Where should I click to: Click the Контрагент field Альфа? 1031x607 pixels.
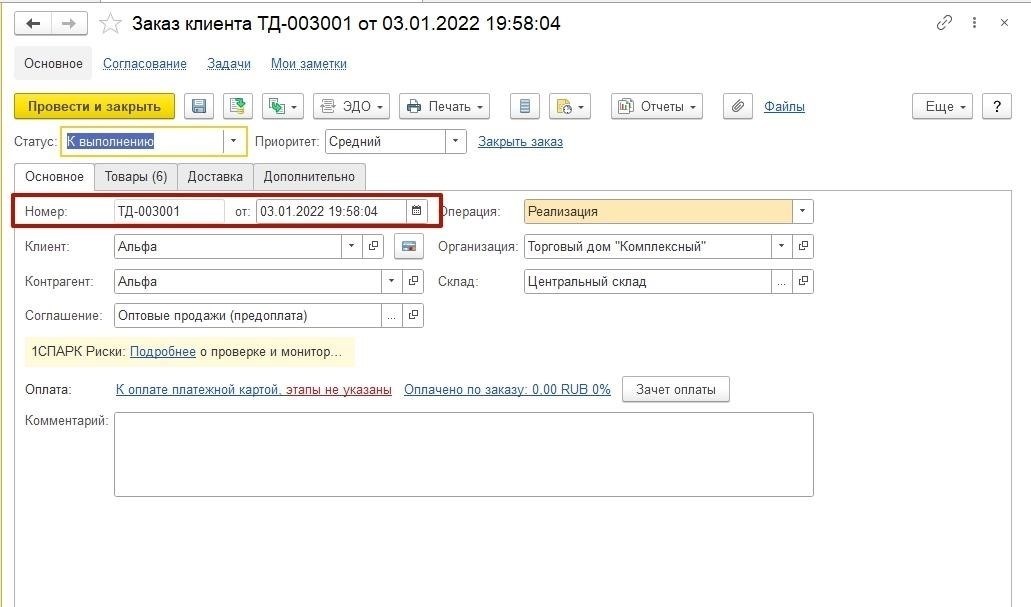[x=248, y=281]
